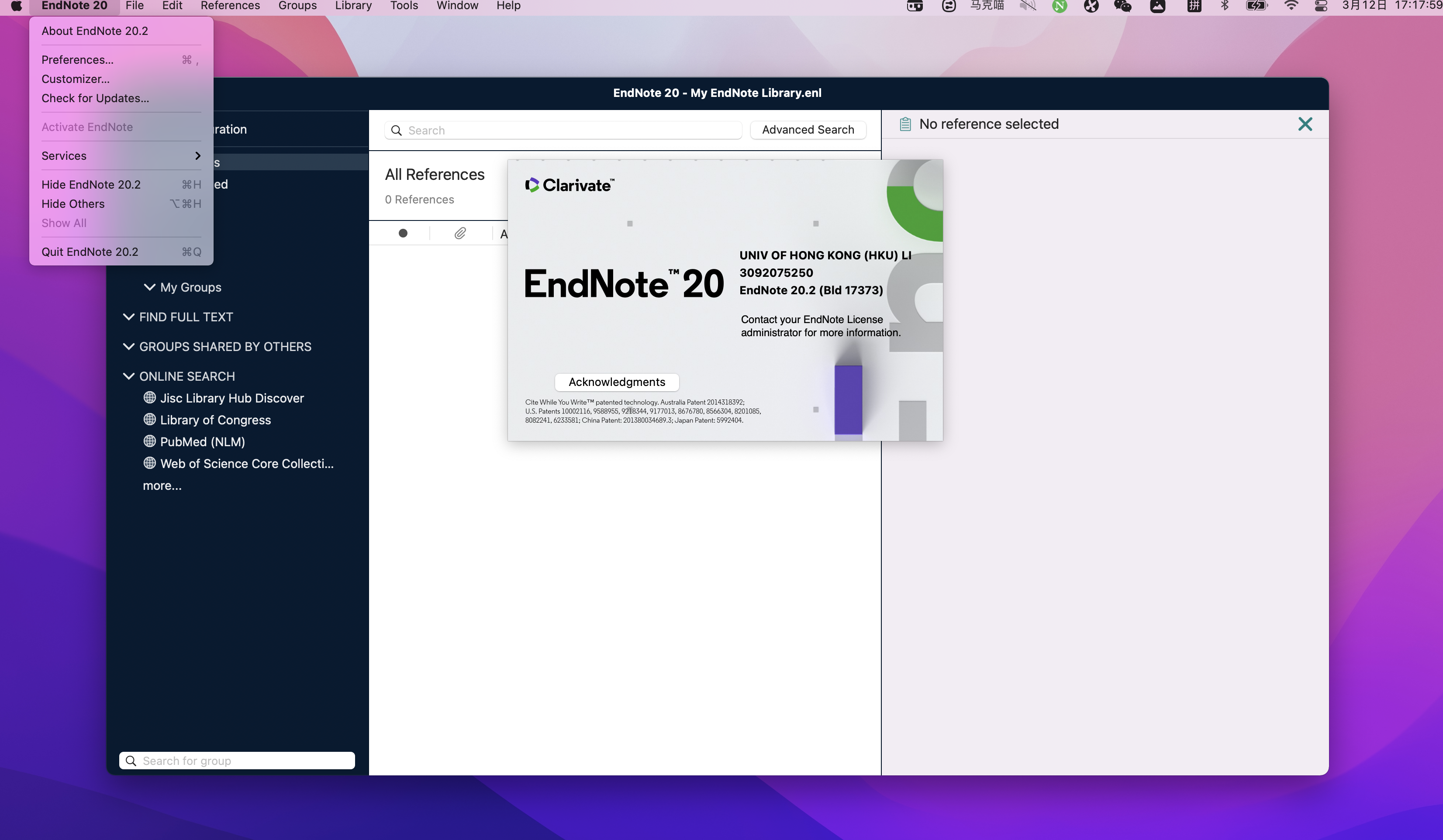Collapse the ONLINE SEARCH section
The image size is (1443, 840).
click(x=128, y=375)
